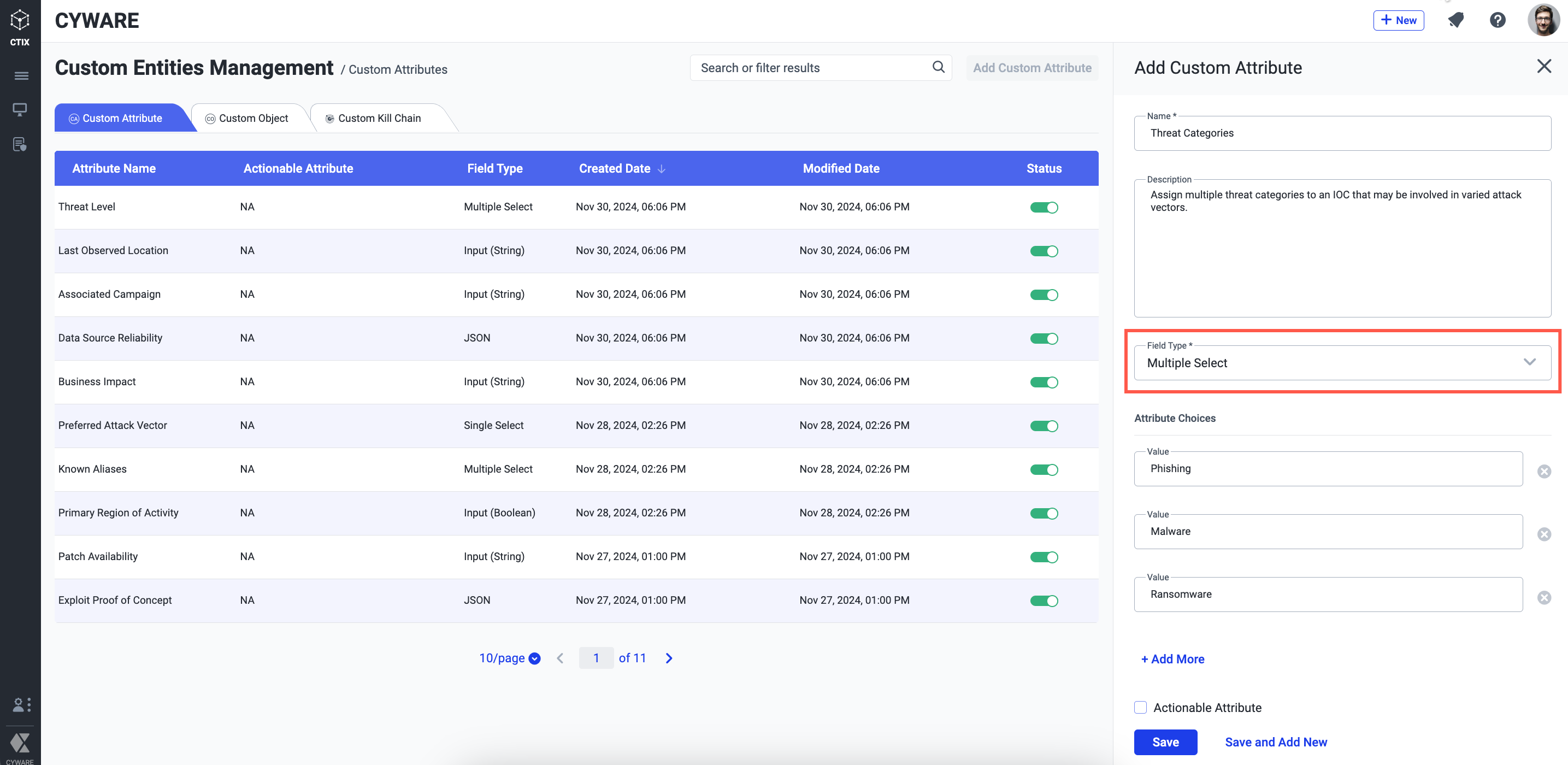Viewport: 1568px width, 765px height.
Task: Expand the Field Type dropdown
Action: [x=1342, y=363]
